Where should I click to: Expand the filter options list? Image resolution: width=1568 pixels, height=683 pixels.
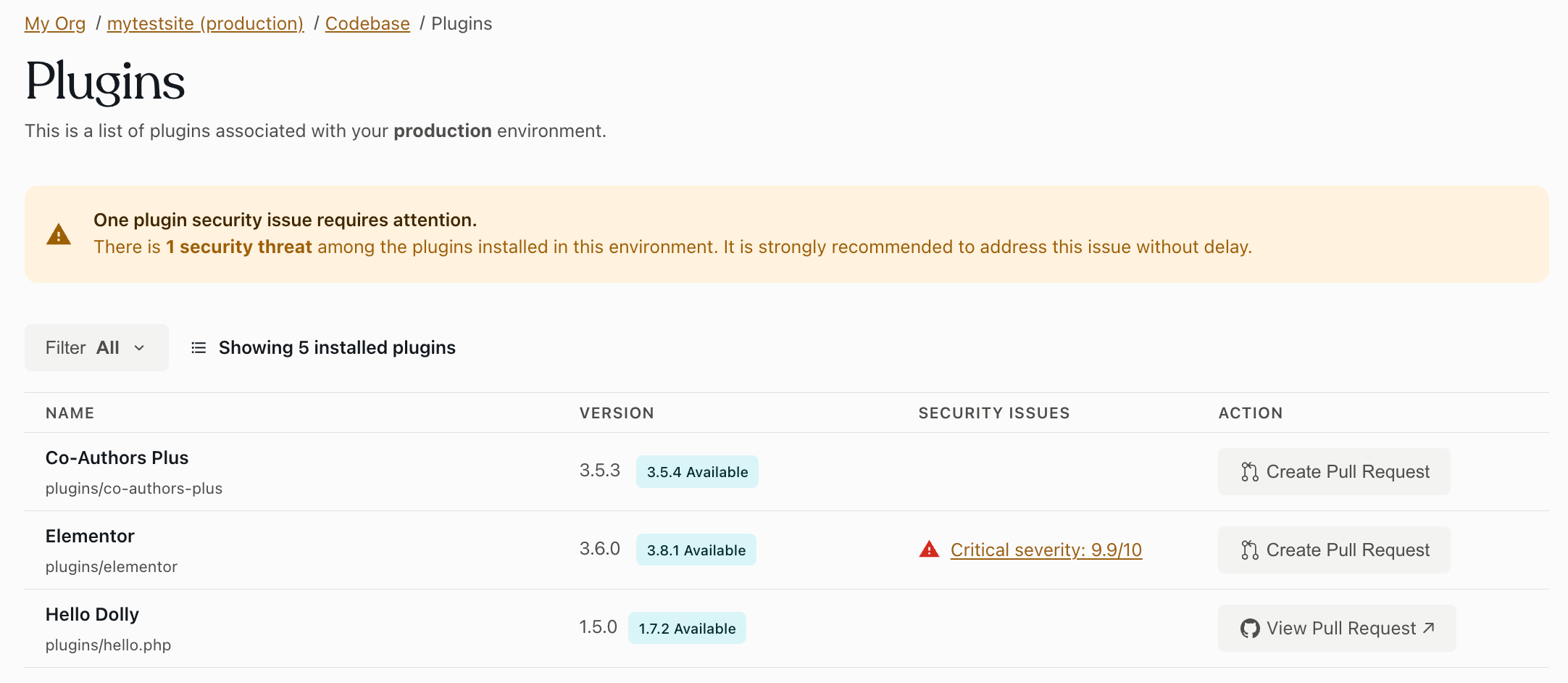tap(96, 347)
